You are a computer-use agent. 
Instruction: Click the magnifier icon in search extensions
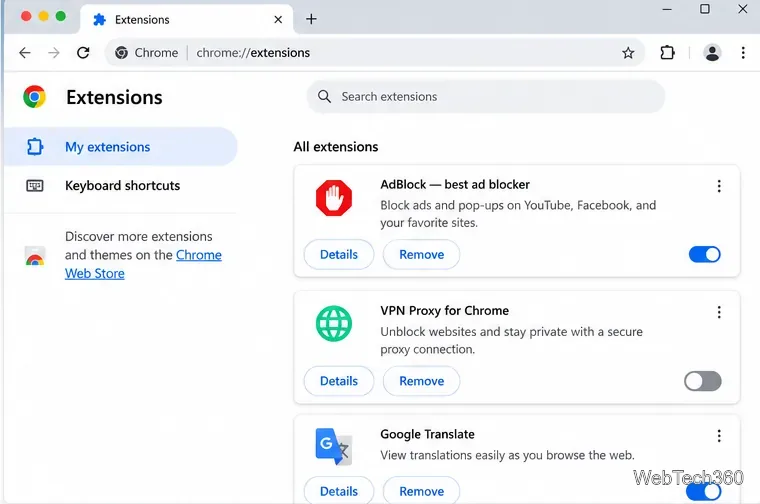324,96
